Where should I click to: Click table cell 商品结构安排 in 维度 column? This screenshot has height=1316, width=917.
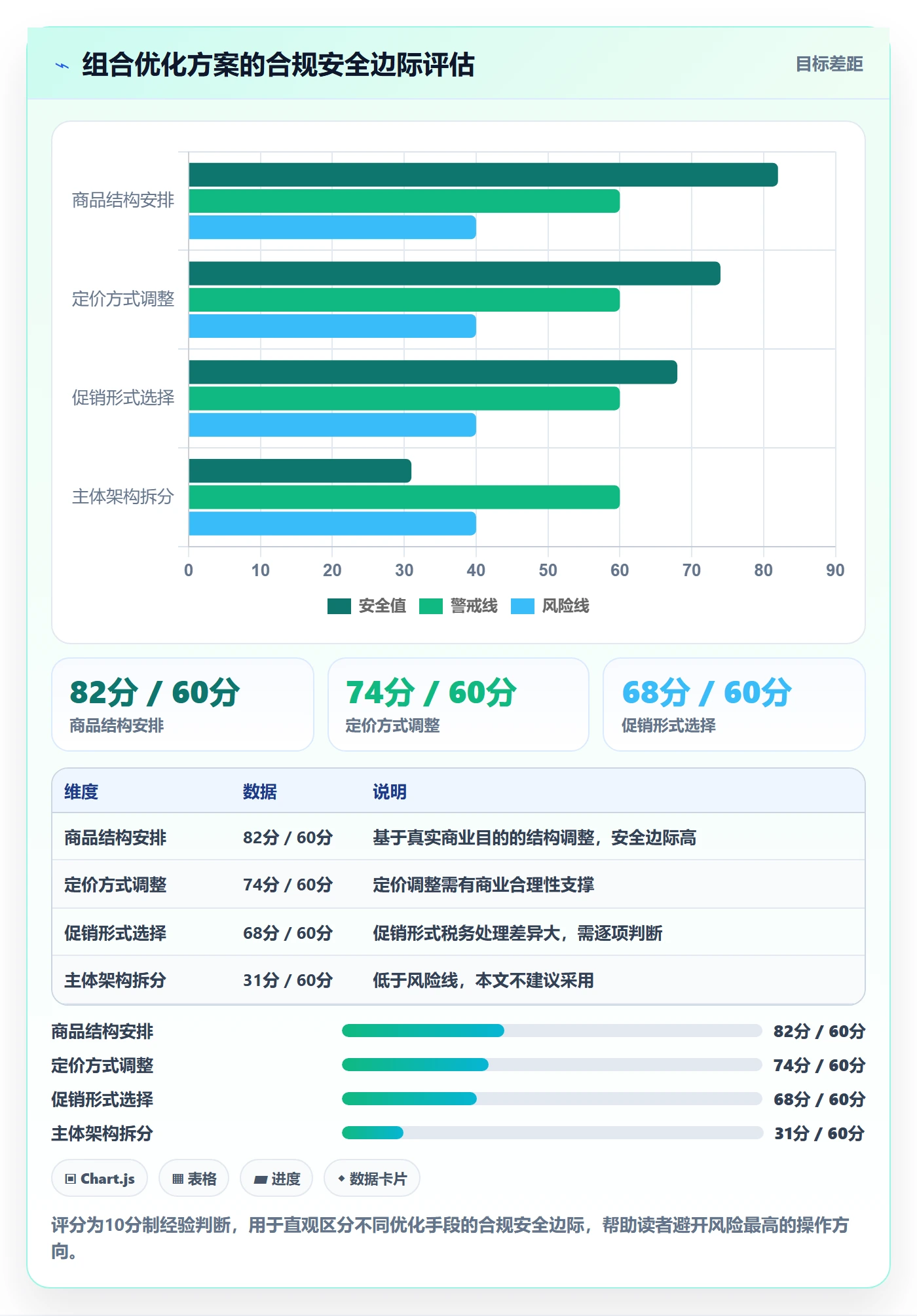coord(115,837)
